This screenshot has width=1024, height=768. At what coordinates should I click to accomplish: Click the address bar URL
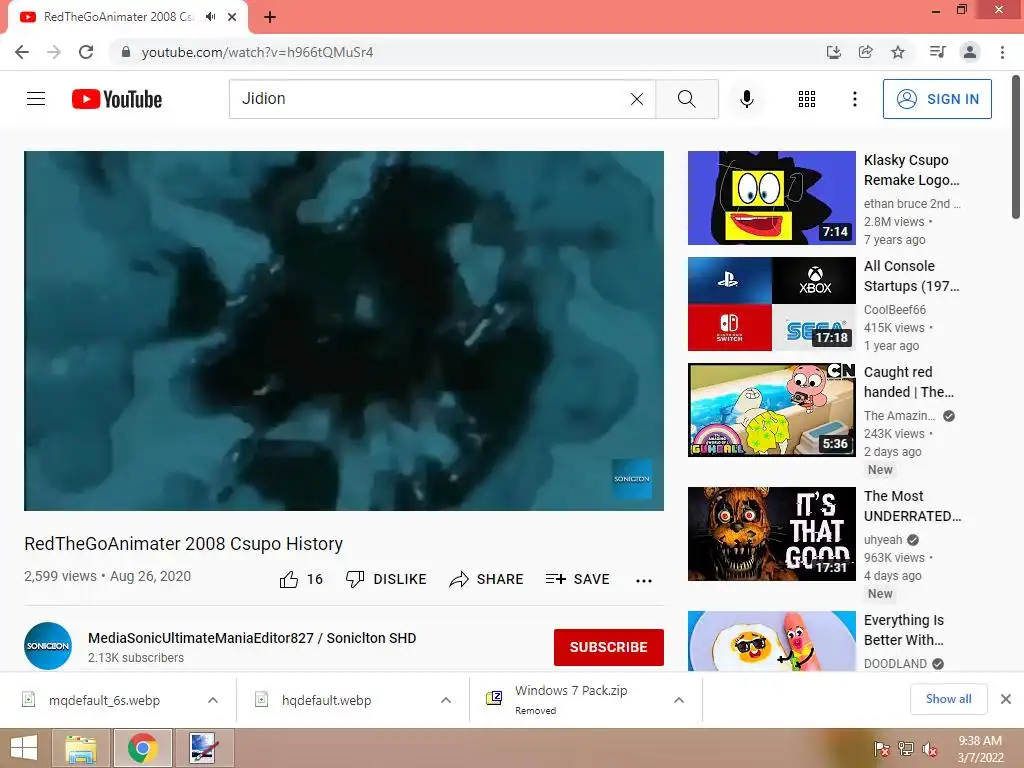pos(257,52)
